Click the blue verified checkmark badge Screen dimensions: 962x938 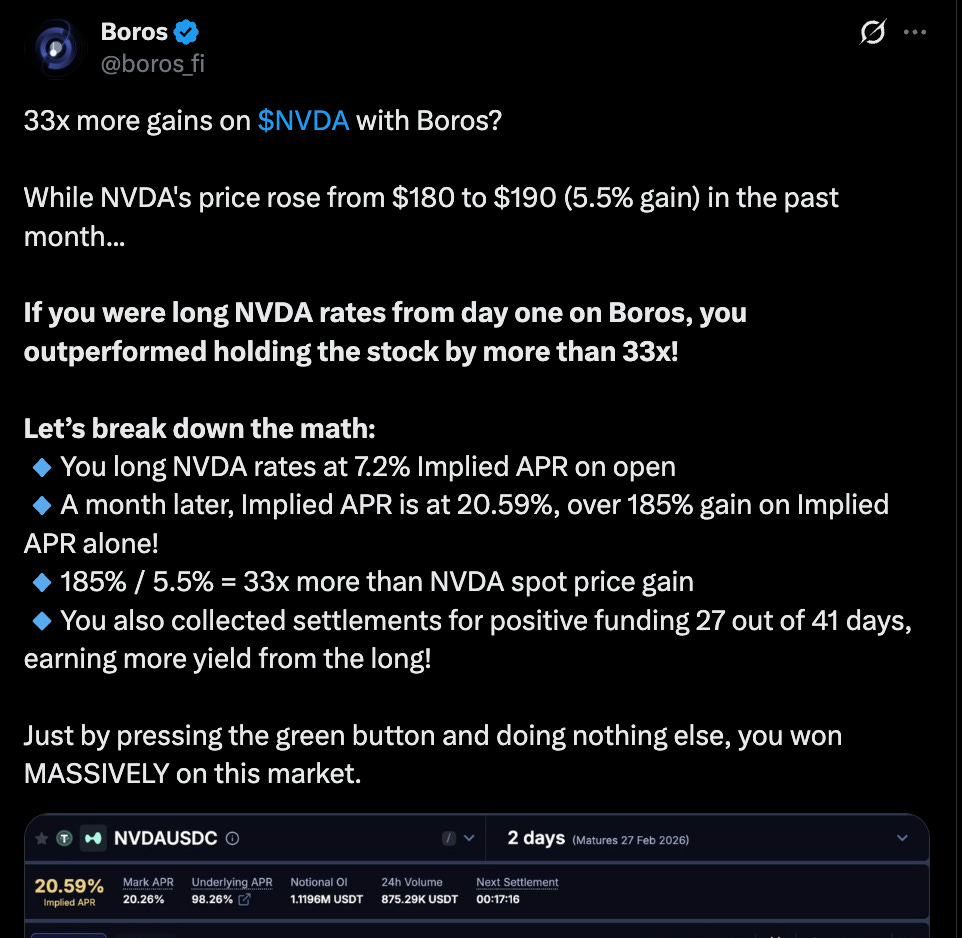click(x=186, y=32)
